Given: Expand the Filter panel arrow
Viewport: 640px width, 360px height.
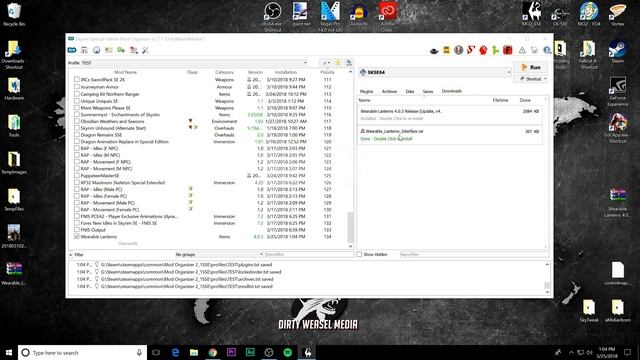Looking at the screenshot, I should (x=71, y=255).
